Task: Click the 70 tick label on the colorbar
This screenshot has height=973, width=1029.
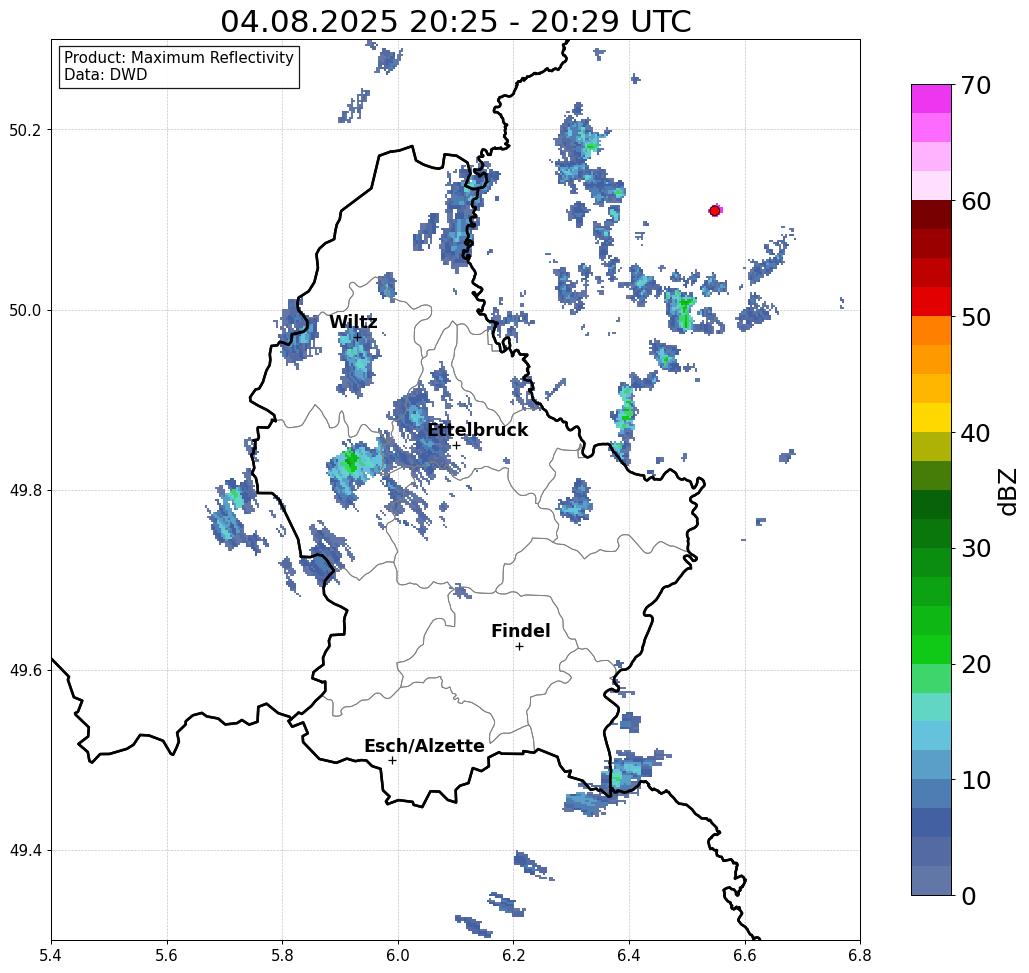Action: tap(975, 85)
